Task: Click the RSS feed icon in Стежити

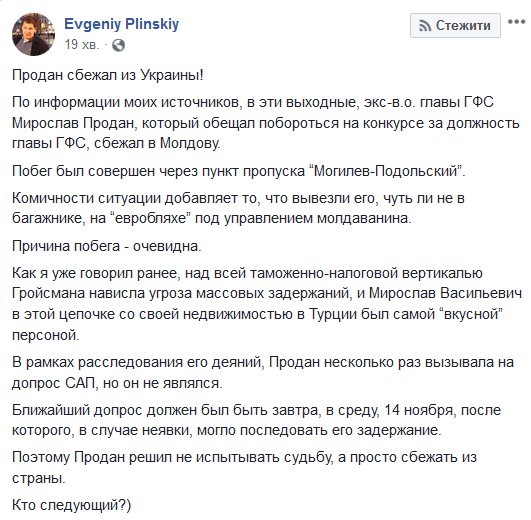Action: point(425,26)
